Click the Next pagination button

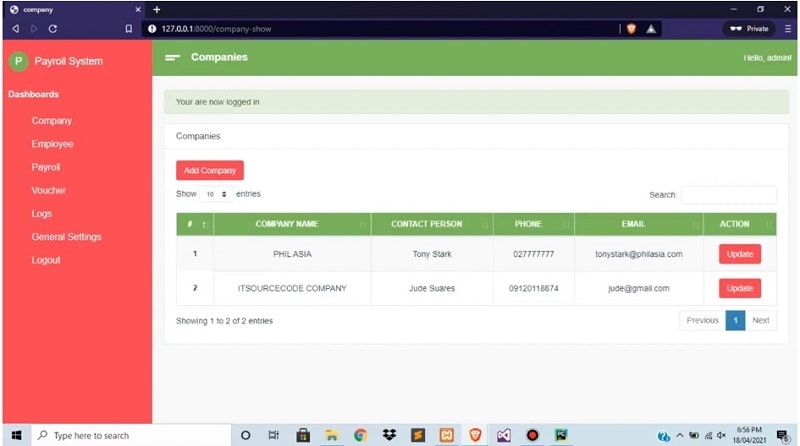760,321
